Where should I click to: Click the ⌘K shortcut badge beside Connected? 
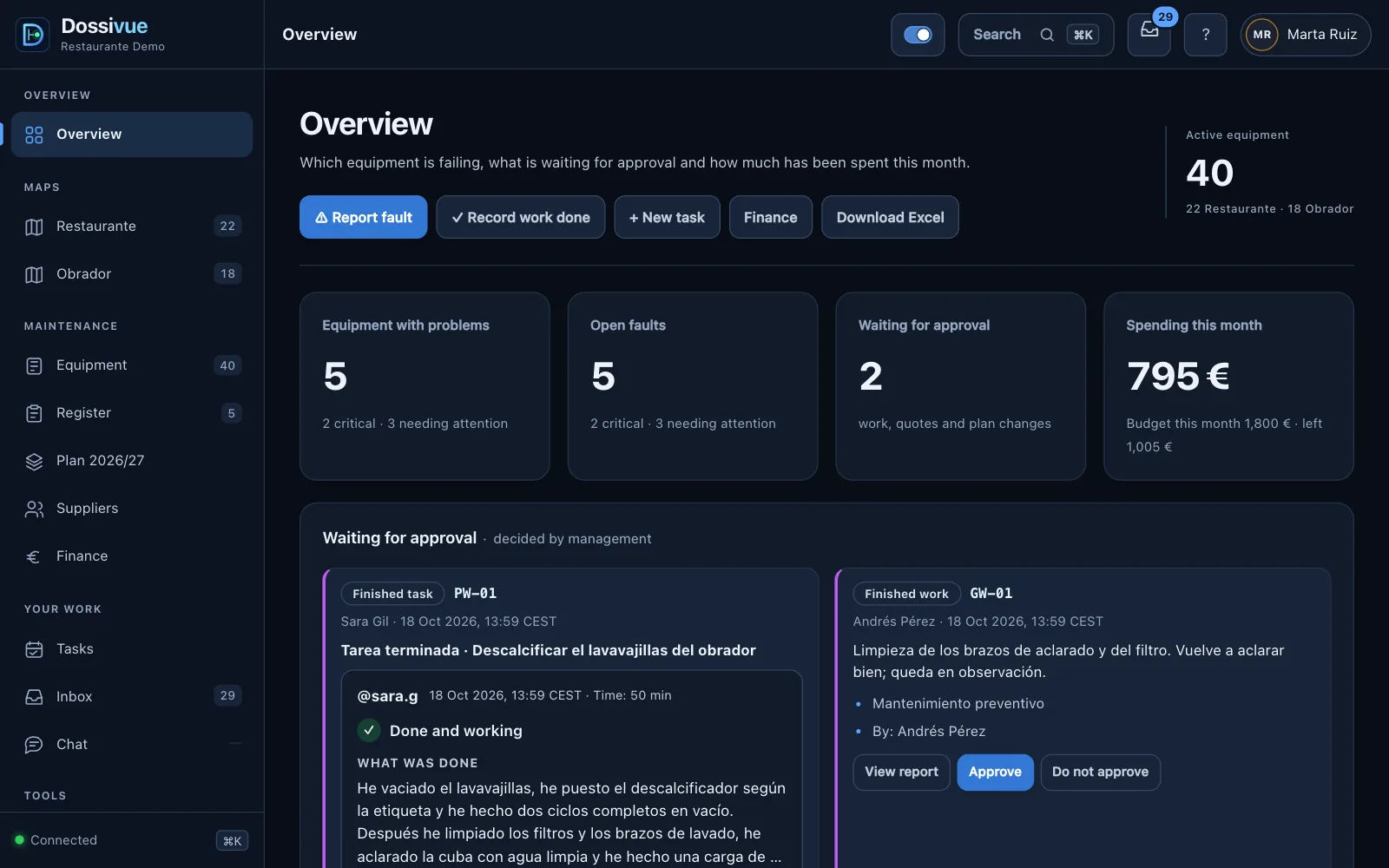tap(233, 840)
